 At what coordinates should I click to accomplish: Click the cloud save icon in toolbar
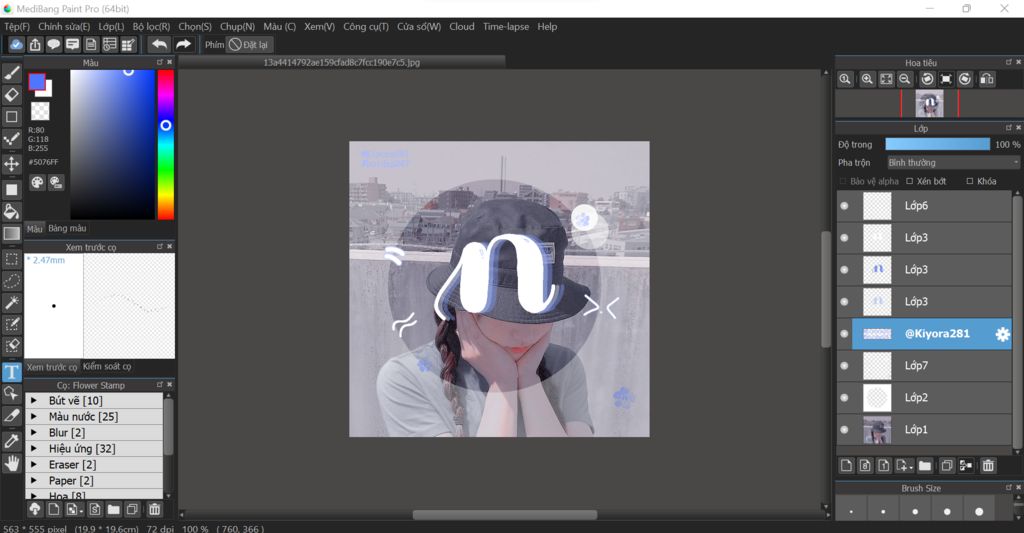[x=16, y=44]
